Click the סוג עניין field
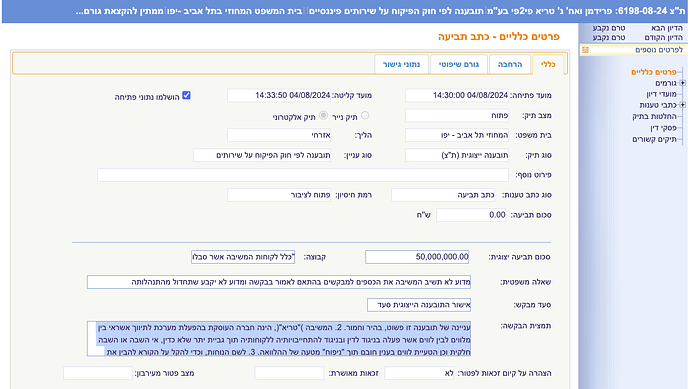 pos(262,155)
